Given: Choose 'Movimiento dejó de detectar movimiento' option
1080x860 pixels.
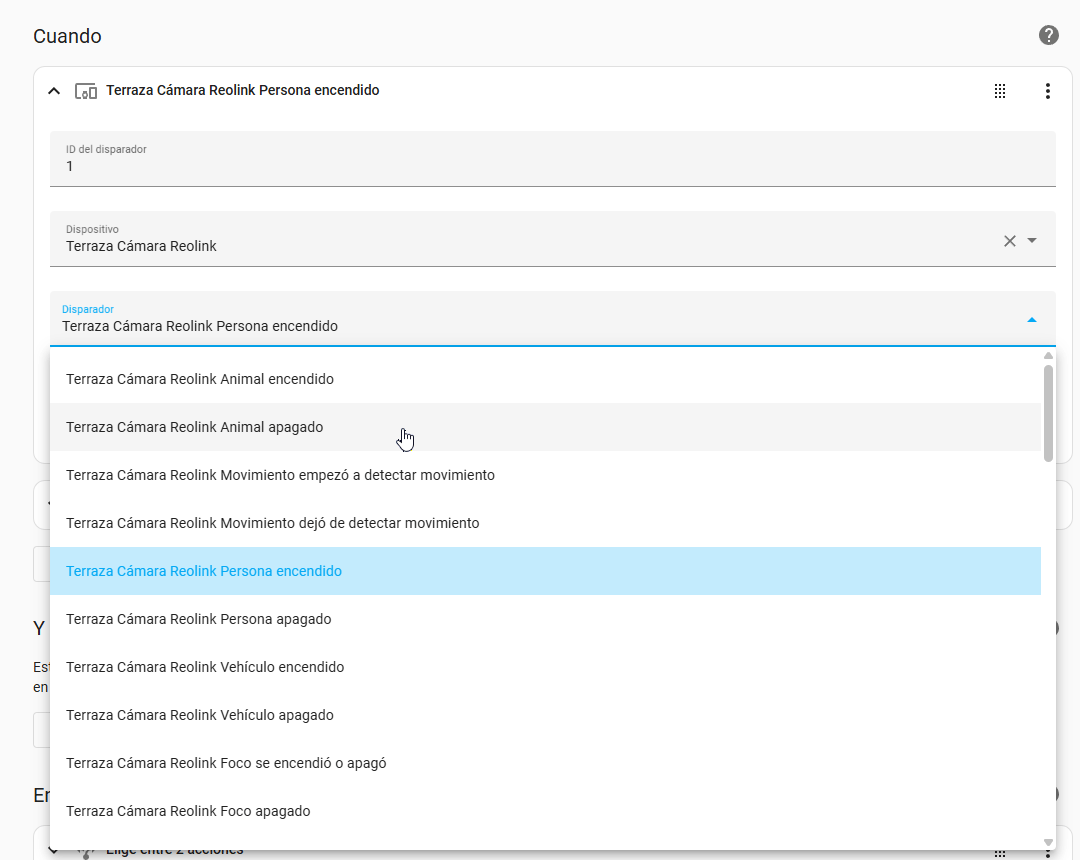Looking at the screenshot, I should (x=546, y=523).
